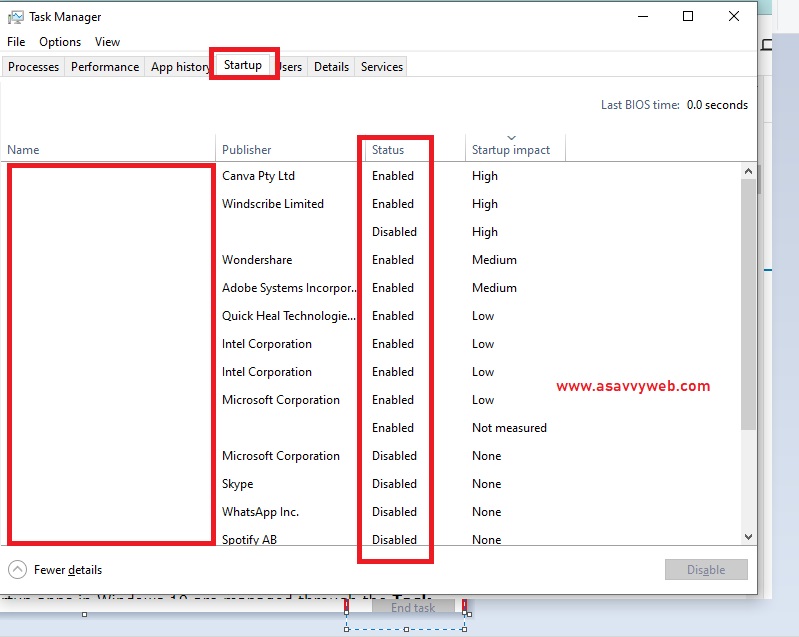This screenshot has height=637, width=799.
Task: Open the File menu
Action: tap(16, 42)
